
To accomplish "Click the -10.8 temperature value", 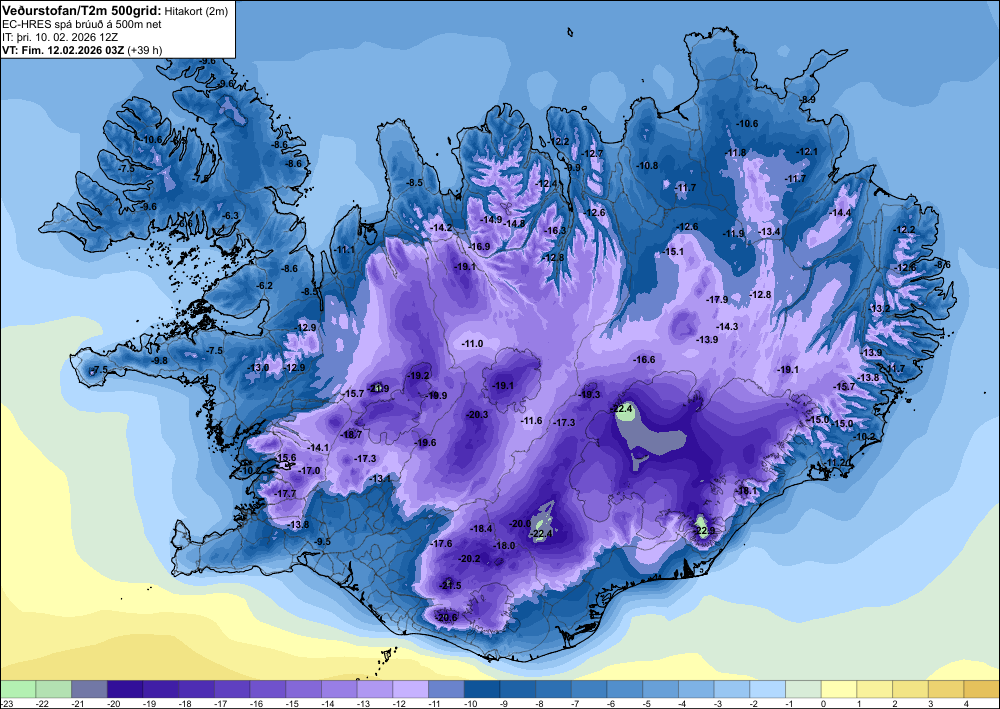I will click(x=647, y=165).
